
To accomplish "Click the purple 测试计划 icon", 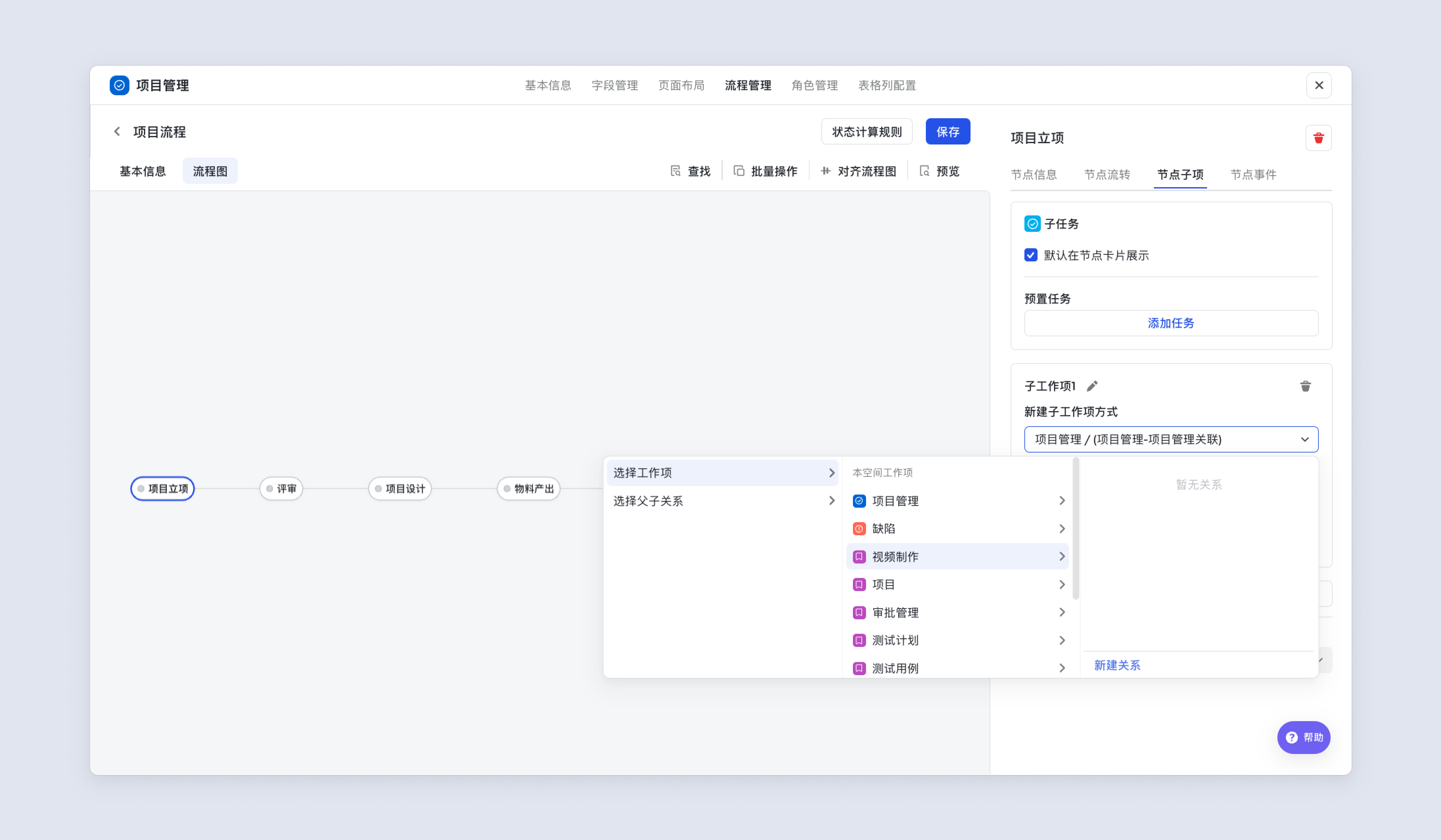I will point(859,640).
